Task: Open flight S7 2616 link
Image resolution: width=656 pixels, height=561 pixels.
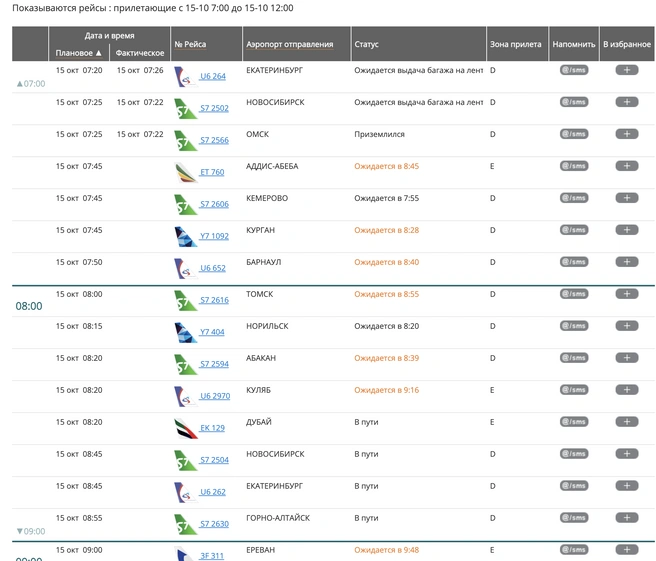Action: pos(214,300)
